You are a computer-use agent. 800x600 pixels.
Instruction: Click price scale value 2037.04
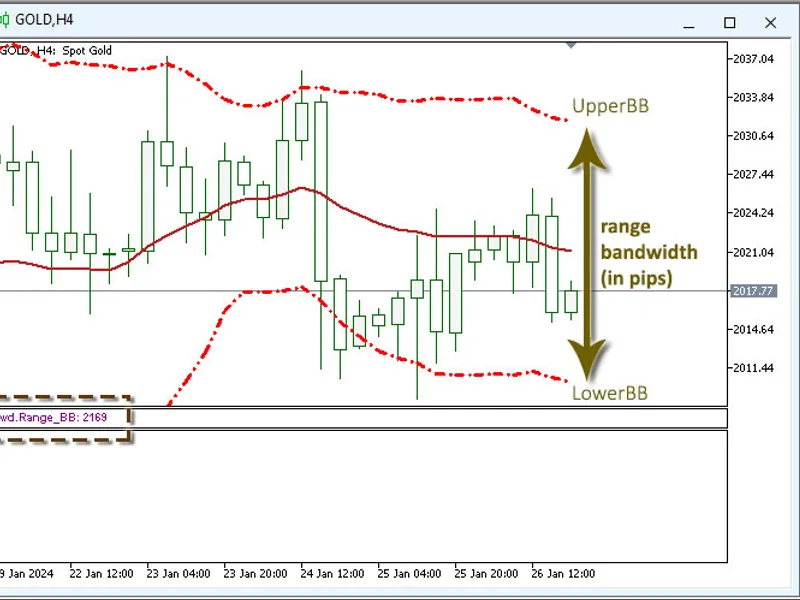tap(753, 59)
